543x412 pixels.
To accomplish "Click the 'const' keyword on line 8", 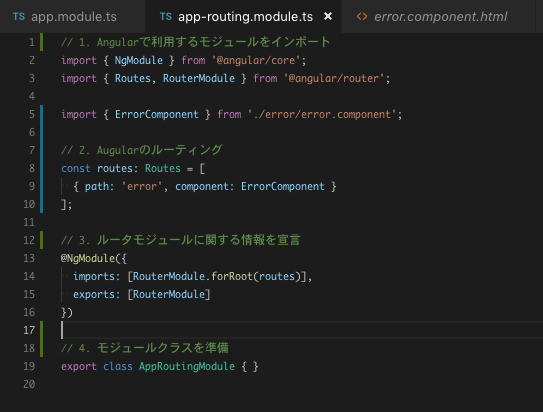I will 76,169.
